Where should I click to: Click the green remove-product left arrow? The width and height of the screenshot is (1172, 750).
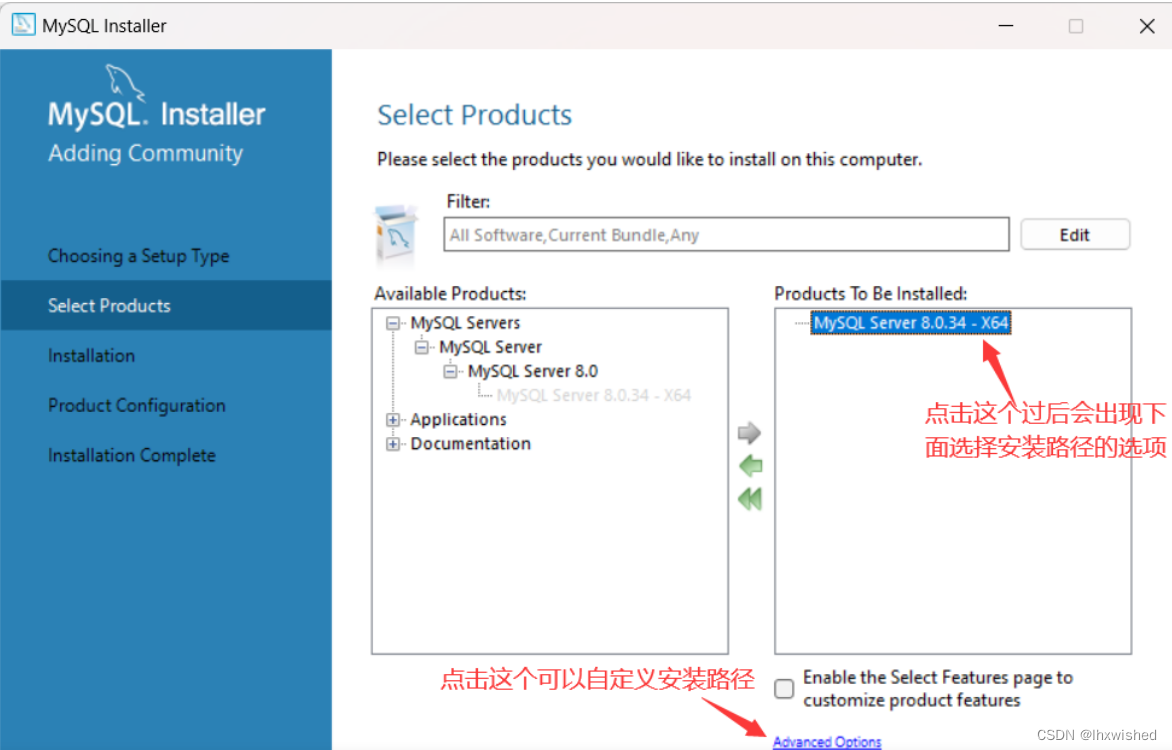[x=750, y=466]
